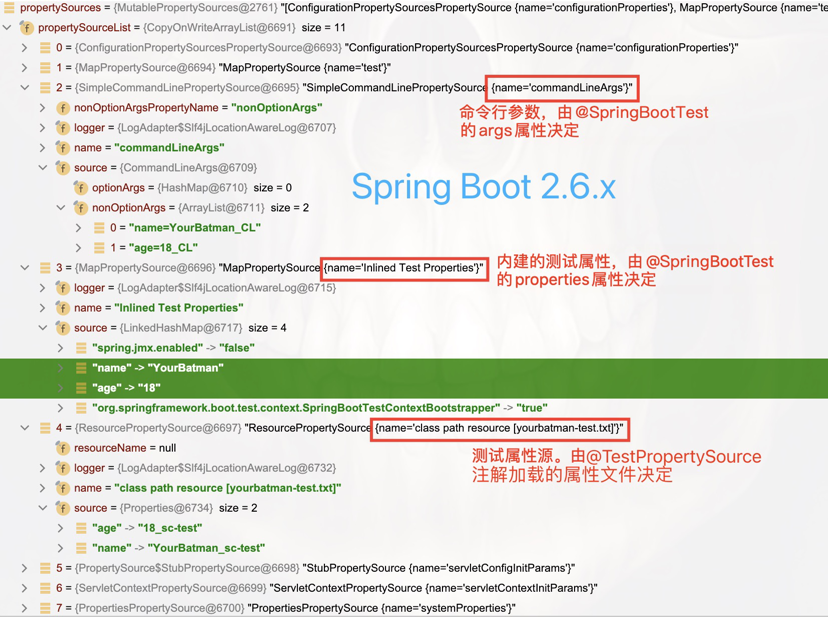The height and width of the screenshot is (617, 828).
Task: Select the propertySources root variable
Action: coord(60,8)
